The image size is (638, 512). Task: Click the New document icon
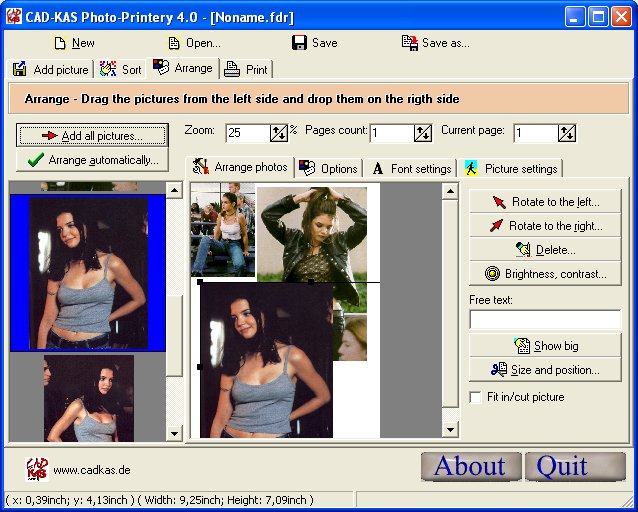59,43
